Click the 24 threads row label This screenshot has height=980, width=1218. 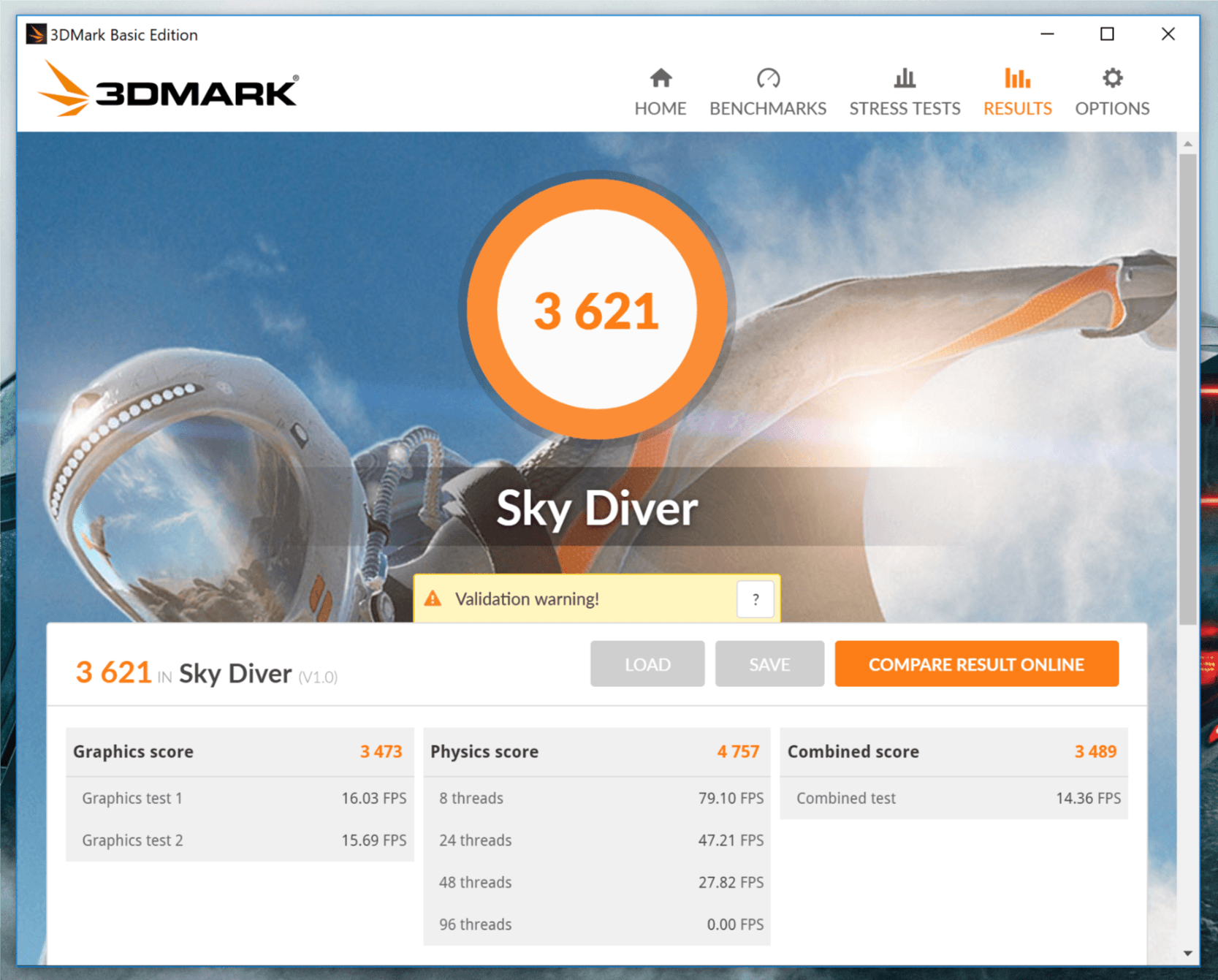click(x=475, y=840)
